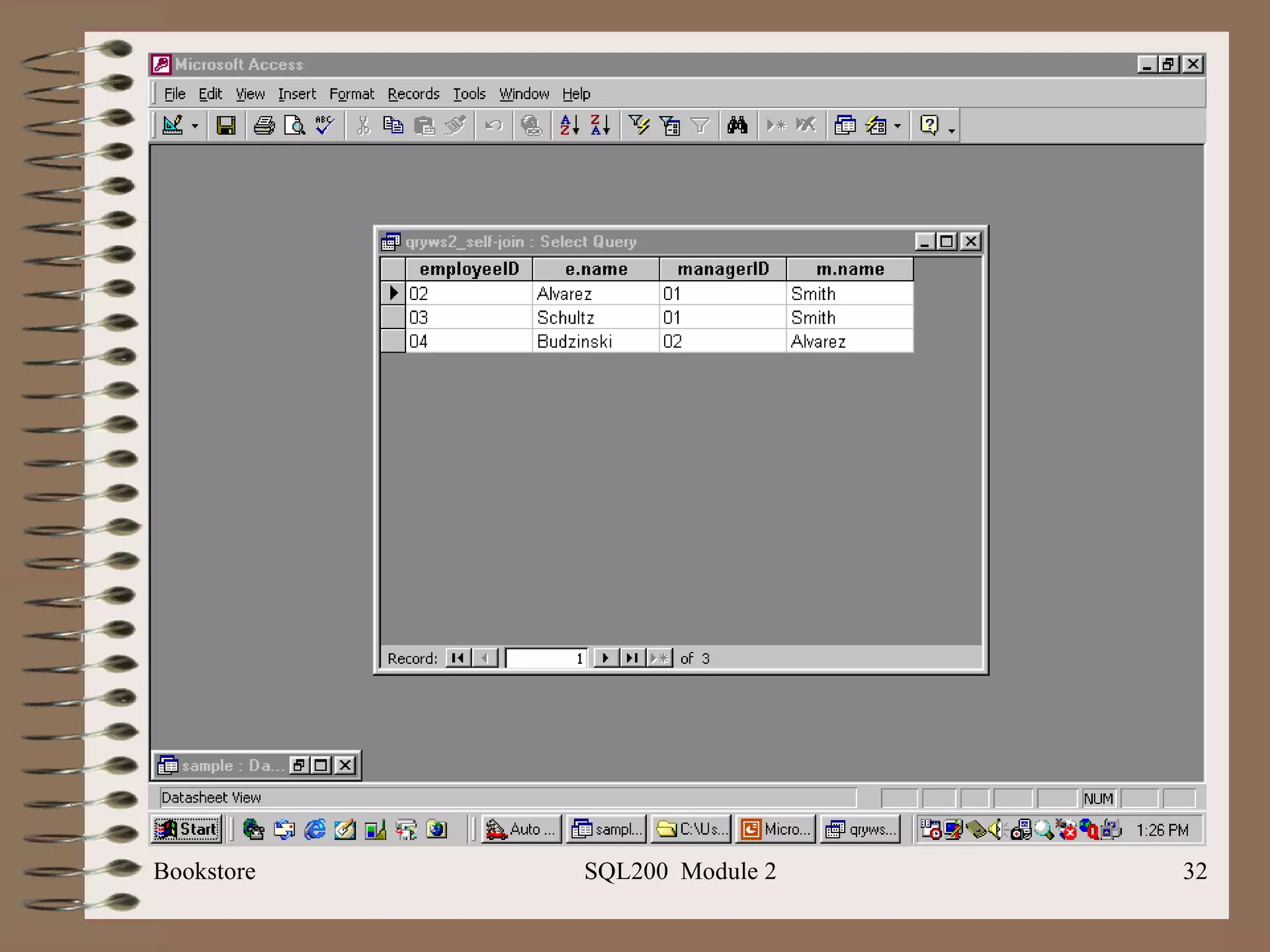The width and height of the screenshot is (1270, 952).
Task: Click the Windows Start button
Action: [x=187, y=829]
